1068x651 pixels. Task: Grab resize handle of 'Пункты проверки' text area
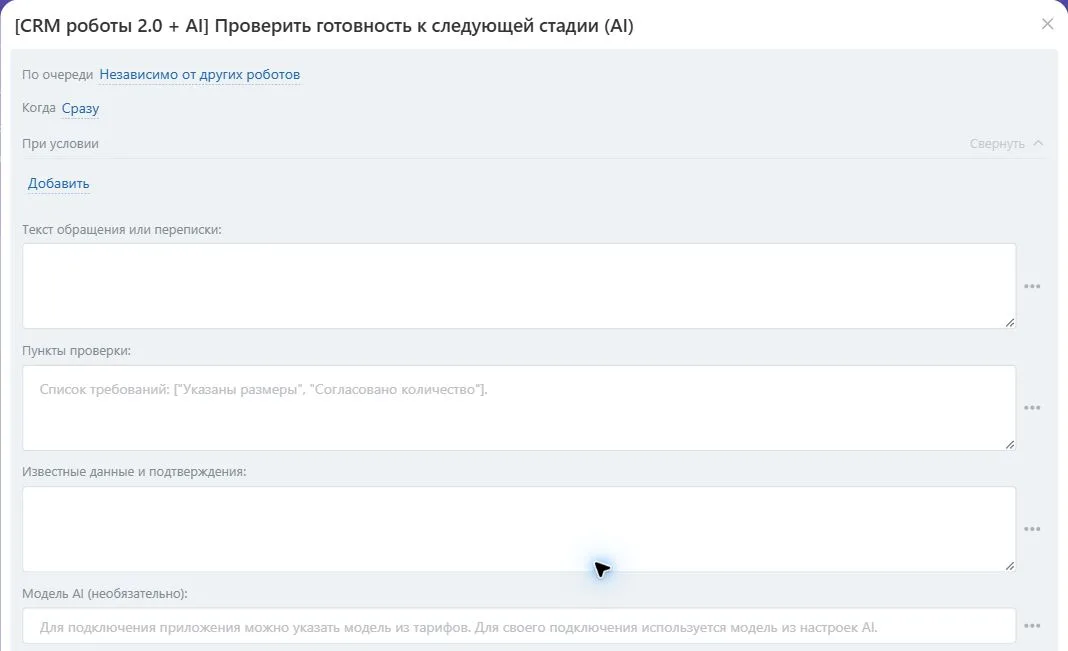(1009, 444)
